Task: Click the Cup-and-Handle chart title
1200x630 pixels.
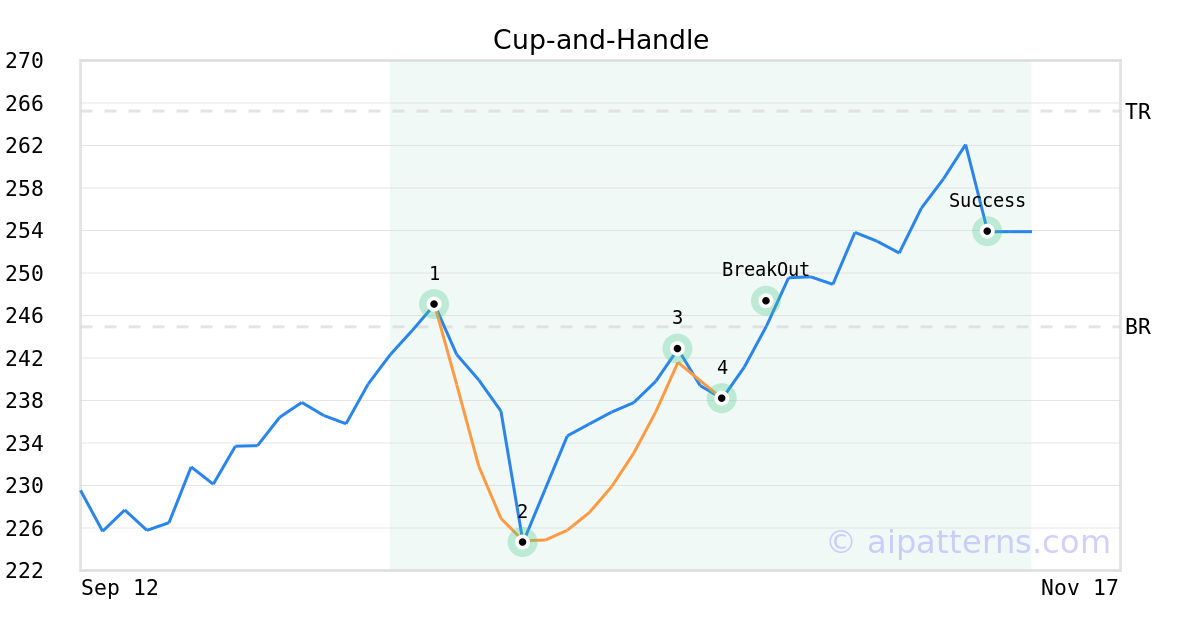Action: click(x=601, y=40)
